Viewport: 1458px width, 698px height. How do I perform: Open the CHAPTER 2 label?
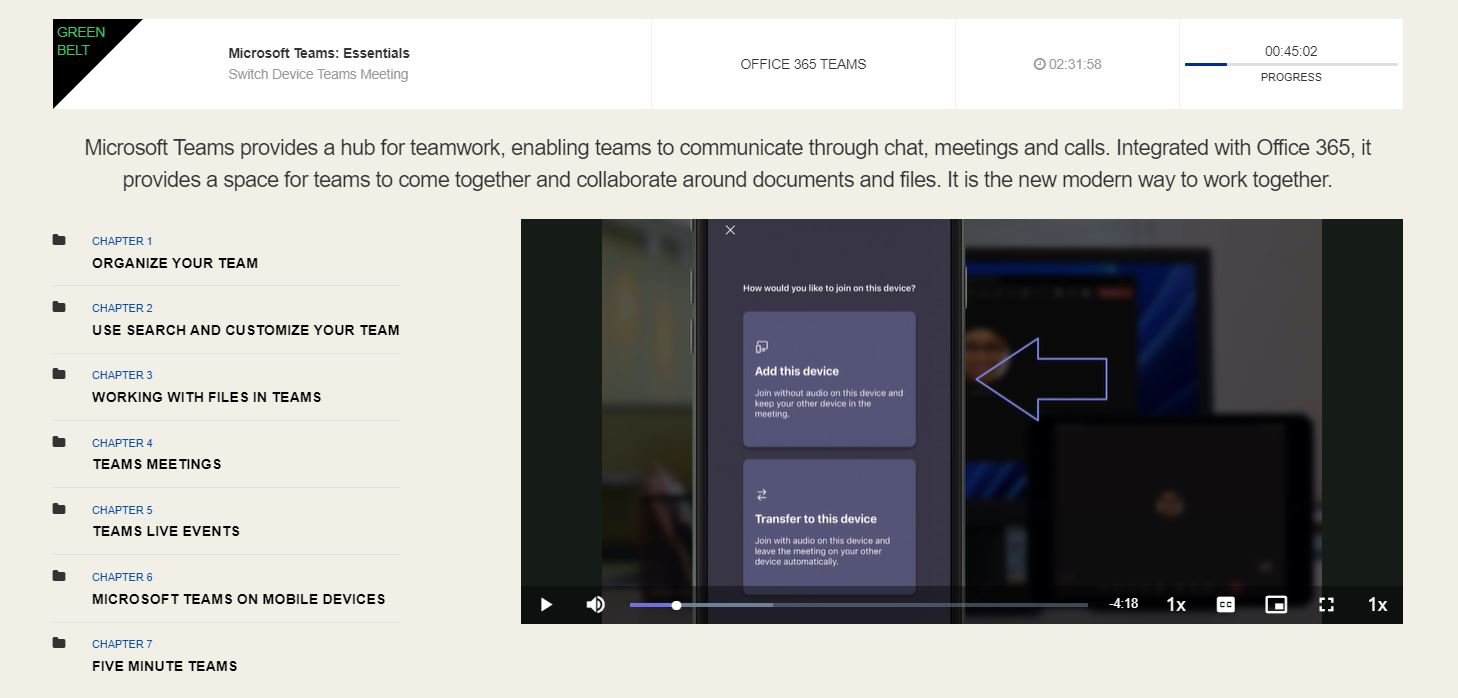coord(122,308)
